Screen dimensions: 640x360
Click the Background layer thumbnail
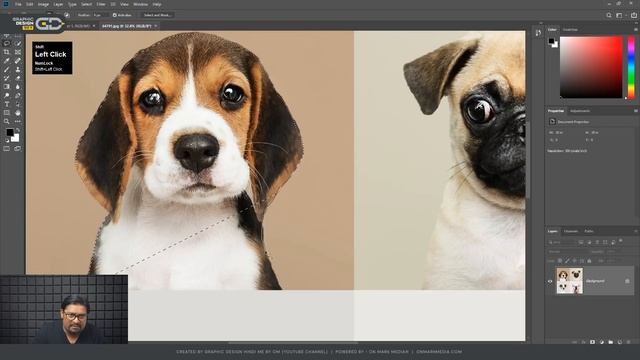point(569,281)
